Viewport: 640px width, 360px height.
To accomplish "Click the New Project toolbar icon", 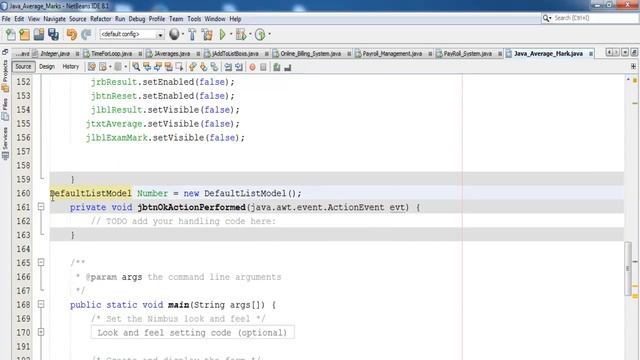I will coord(24,35).
